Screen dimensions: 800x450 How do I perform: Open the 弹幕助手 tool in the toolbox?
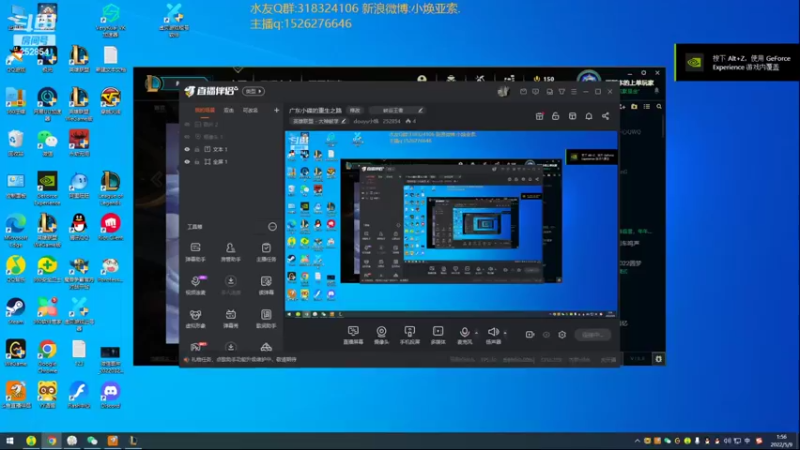195,252
